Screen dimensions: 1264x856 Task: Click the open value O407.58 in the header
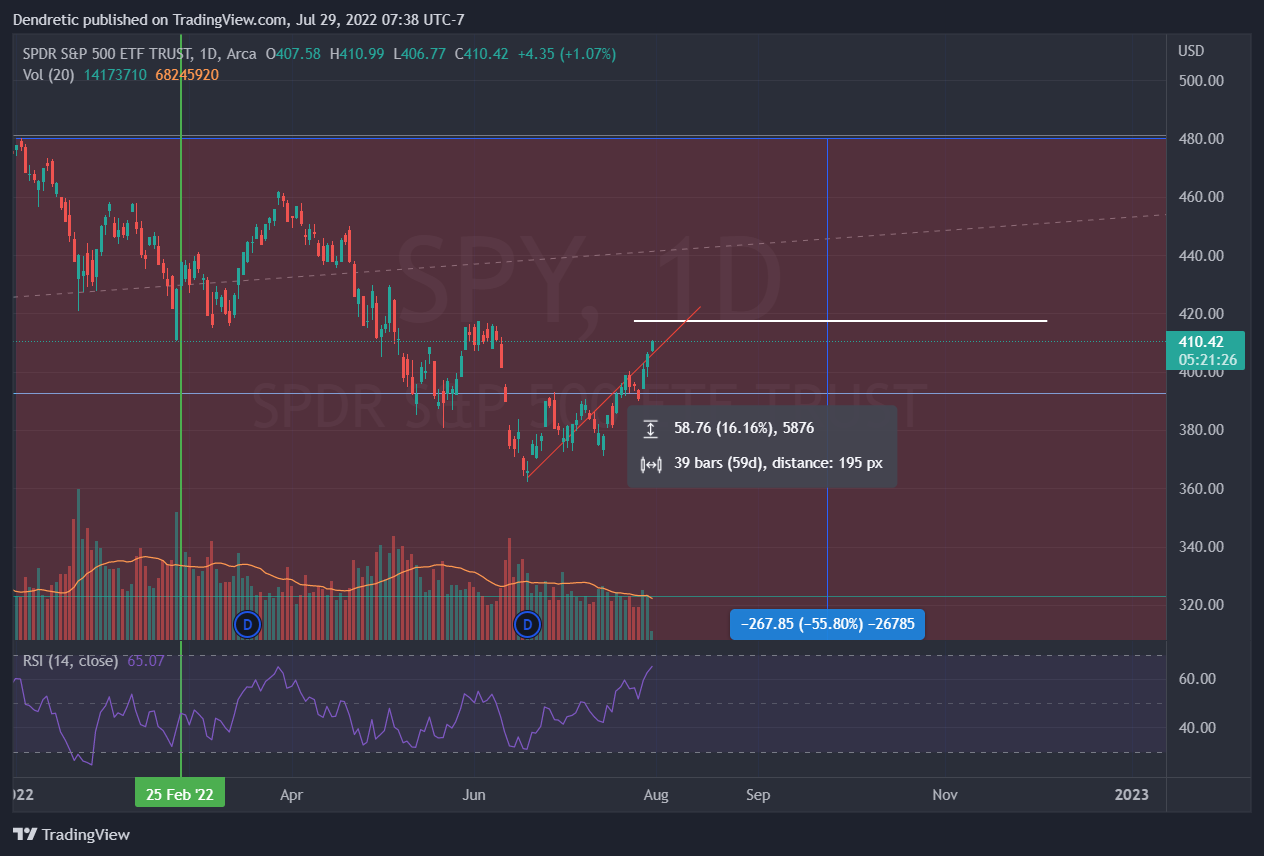pyautogui.click(x=293, y=53)
